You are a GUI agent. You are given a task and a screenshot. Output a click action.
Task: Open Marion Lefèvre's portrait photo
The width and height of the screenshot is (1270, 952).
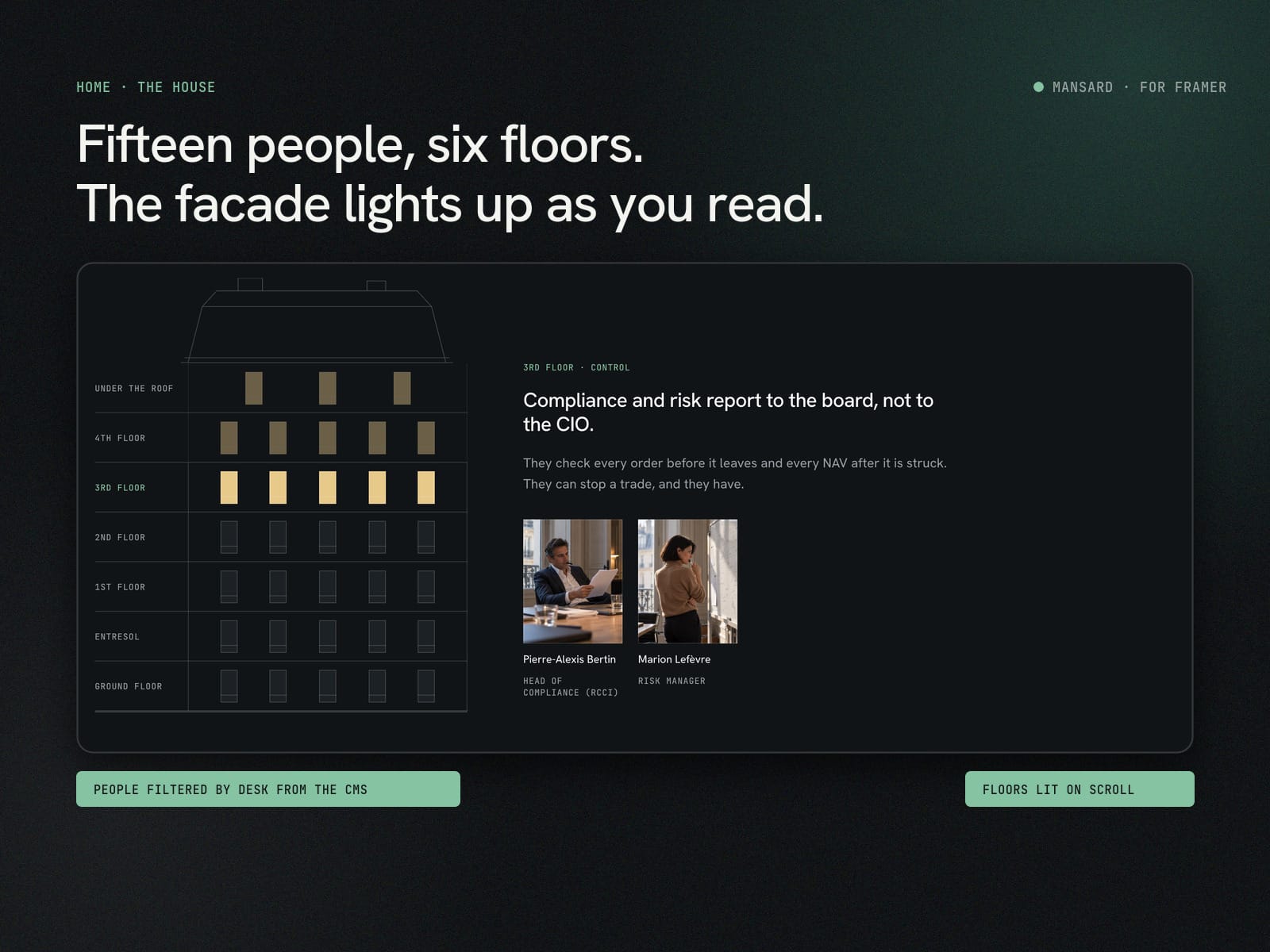tap(687, 582)
